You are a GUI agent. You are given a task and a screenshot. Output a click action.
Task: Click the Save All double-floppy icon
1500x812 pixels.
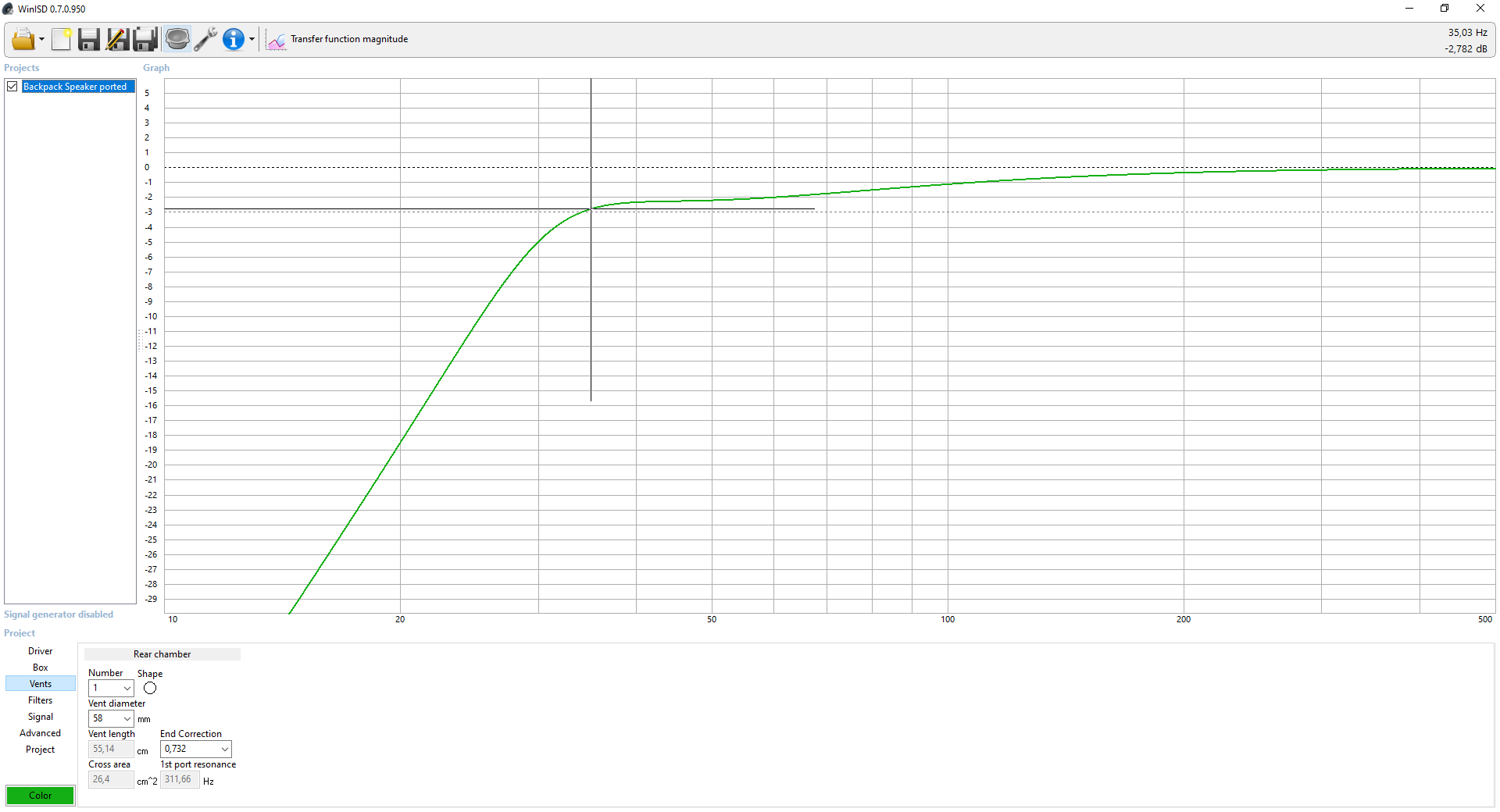(x=145, y=39)
